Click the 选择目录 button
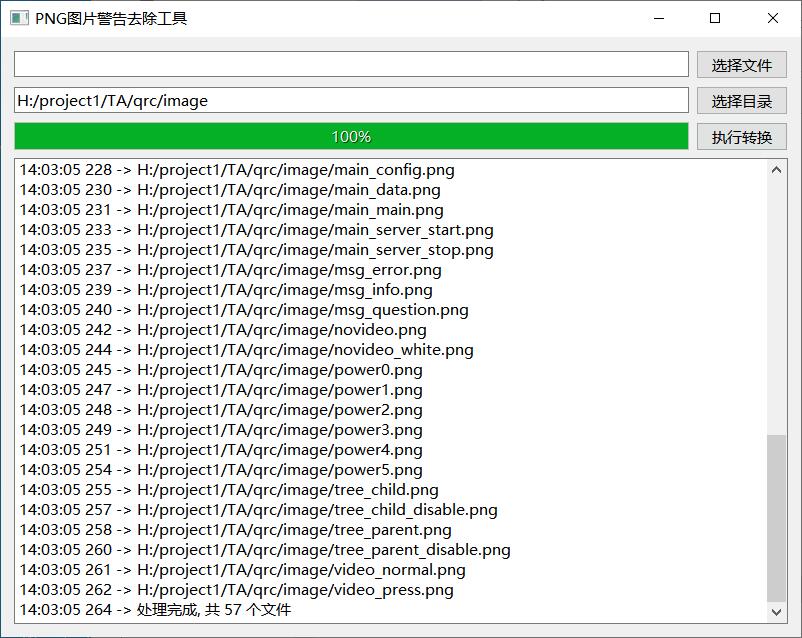 tap(741, 101)
